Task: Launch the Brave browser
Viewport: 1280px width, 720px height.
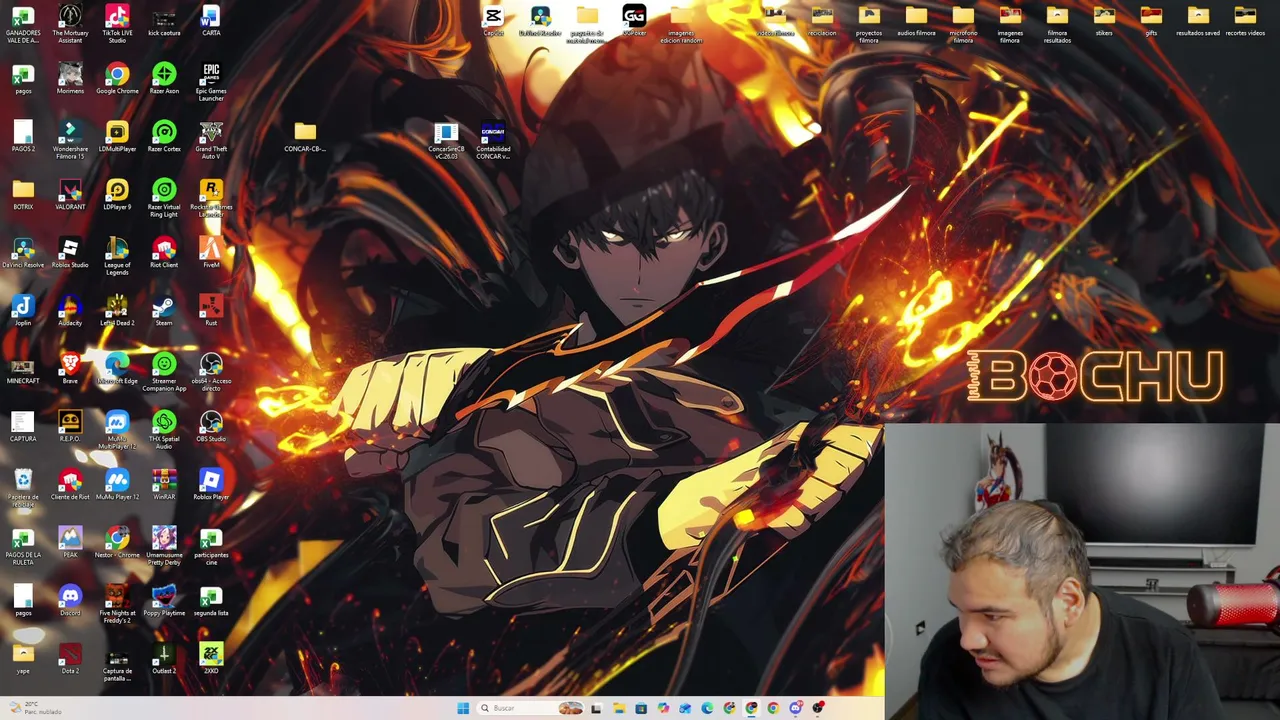Action: pos(70,369)
